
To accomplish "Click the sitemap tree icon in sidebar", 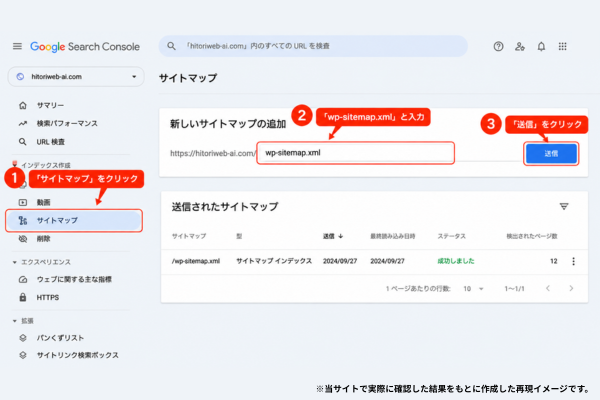I will click(23, 220).
